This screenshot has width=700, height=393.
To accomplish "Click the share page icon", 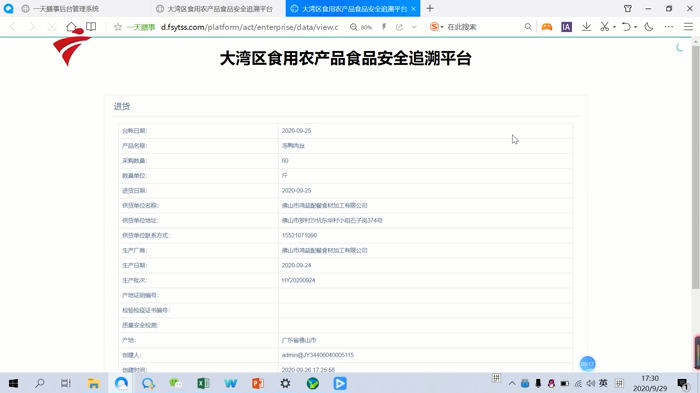I will tap(399, 27).
